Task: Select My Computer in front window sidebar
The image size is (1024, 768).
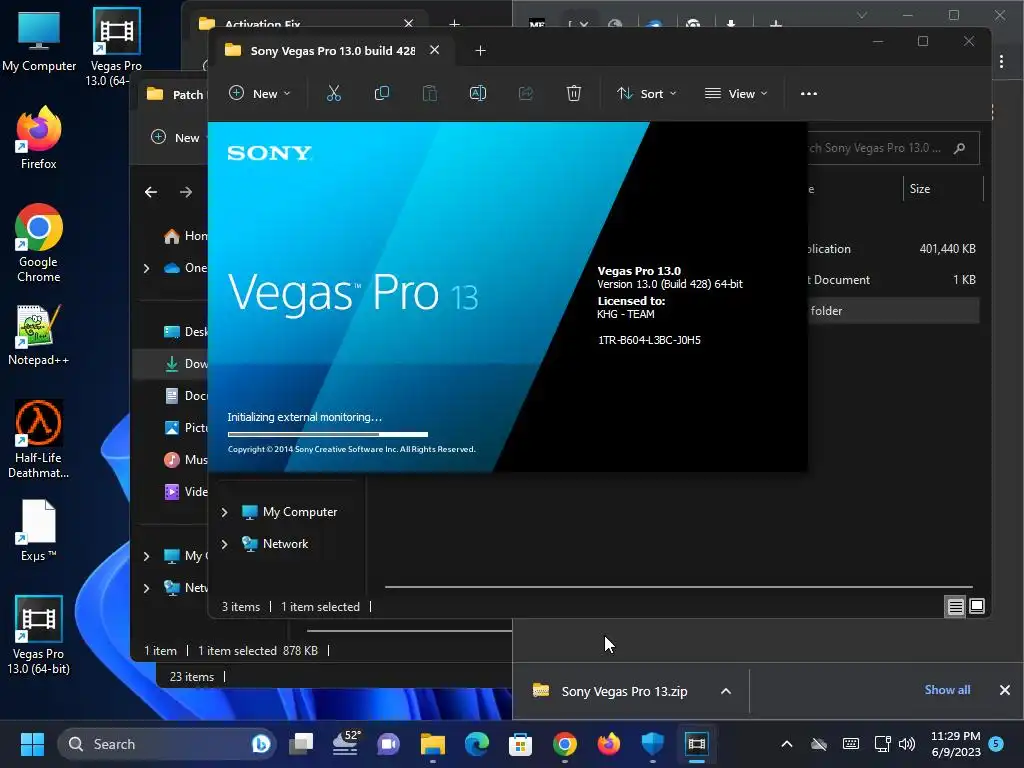Action: 290,512
